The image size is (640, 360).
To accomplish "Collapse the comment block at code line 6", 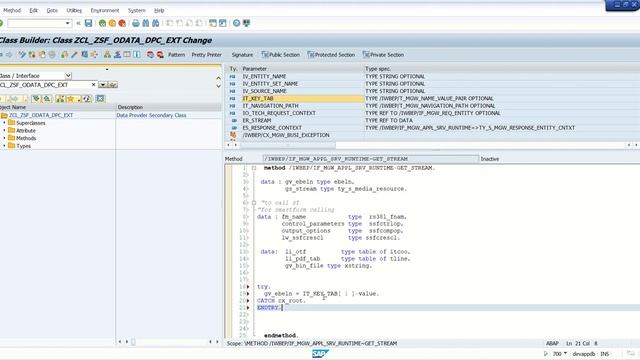I will (x=253, y=203).
